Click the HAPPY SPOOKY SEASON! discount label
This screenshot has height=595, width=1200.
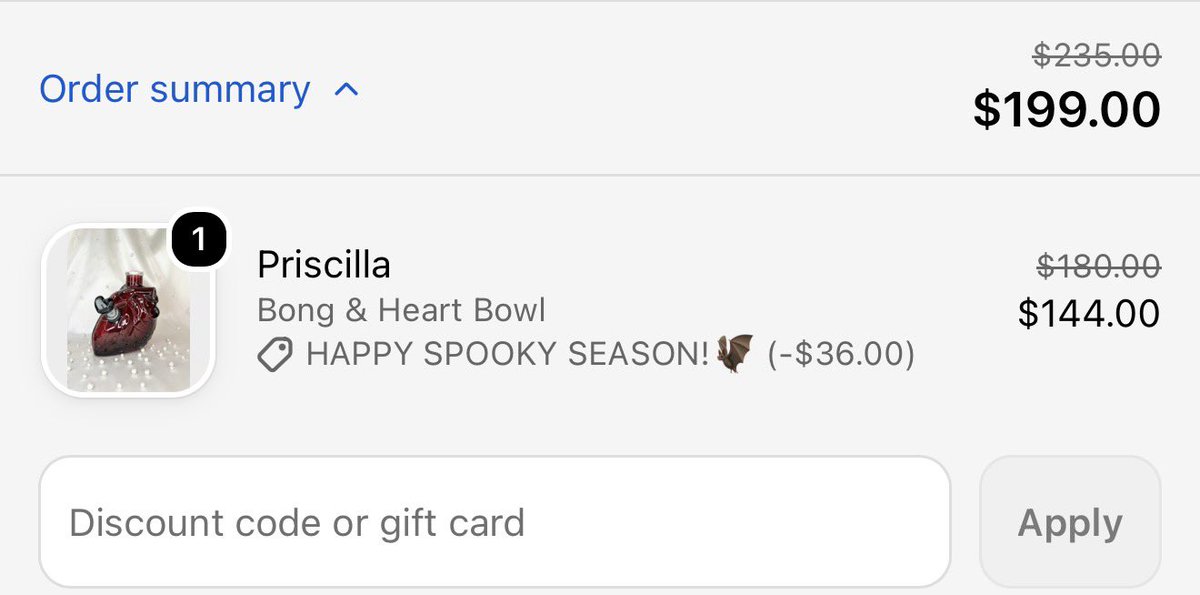coord(507,354)
